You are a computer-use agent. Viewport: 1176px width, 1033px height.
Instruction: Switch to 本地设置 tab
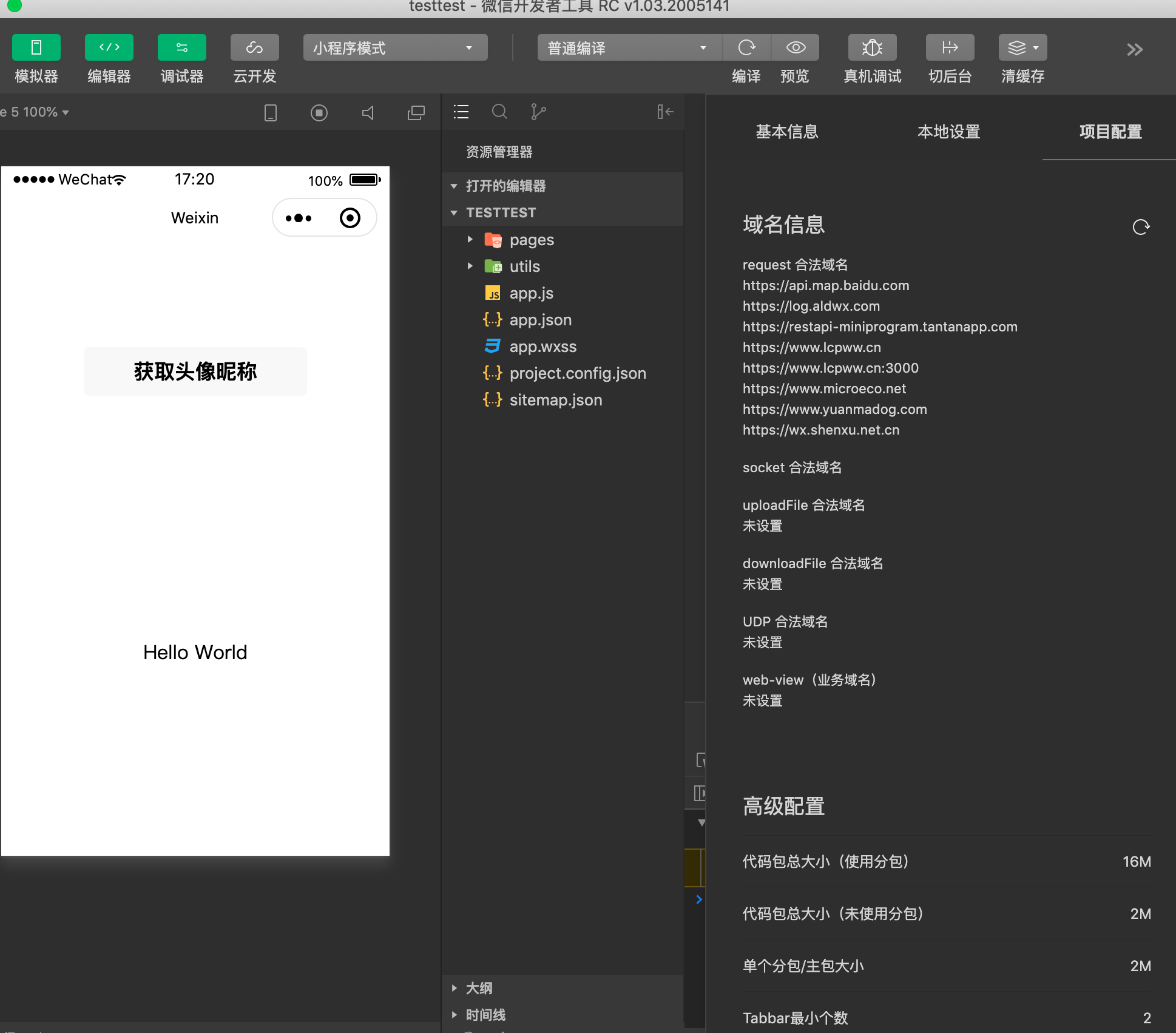[x=948, y=132]
